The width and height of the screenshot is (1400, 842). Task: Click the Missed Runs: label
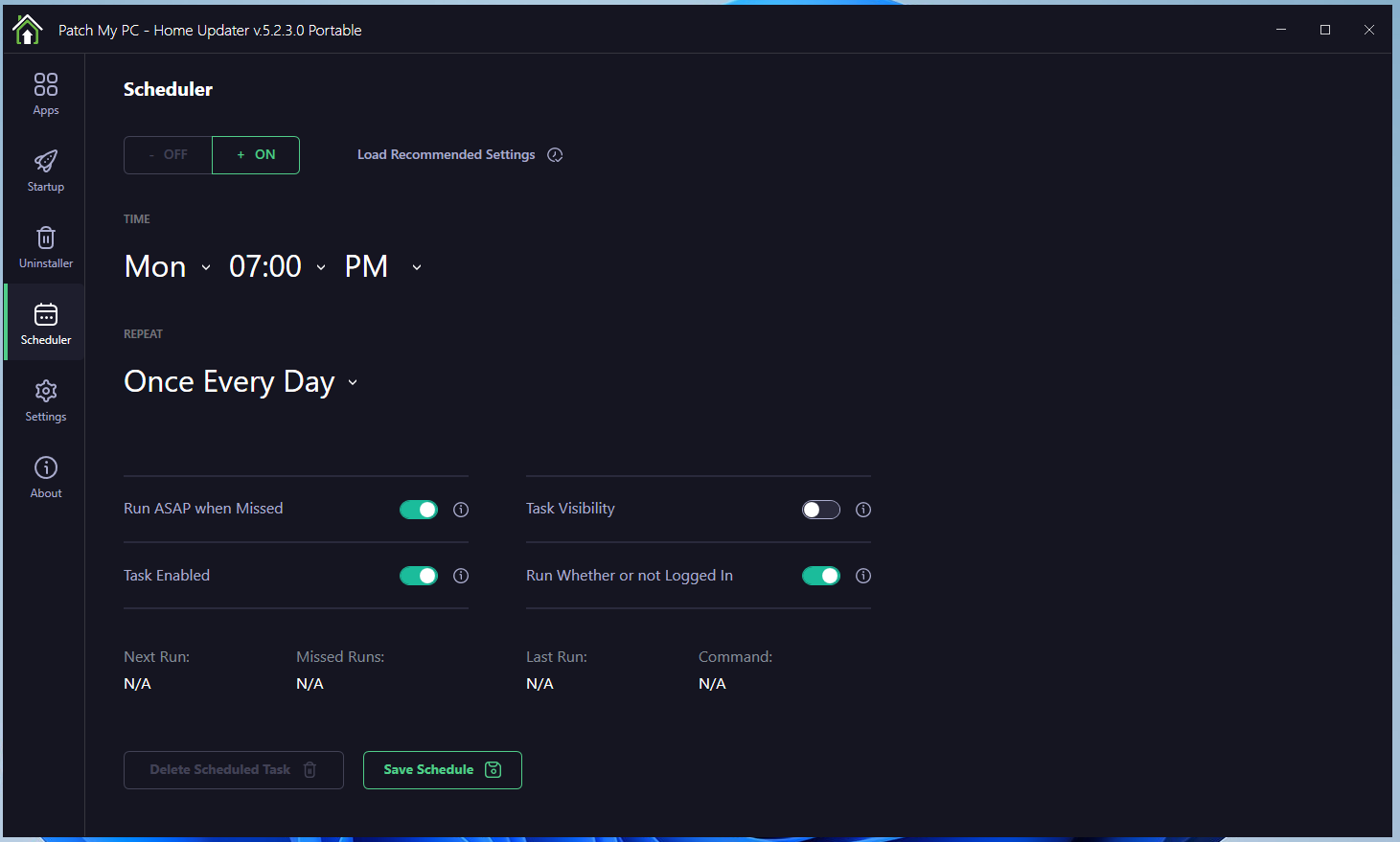(340, 657)
